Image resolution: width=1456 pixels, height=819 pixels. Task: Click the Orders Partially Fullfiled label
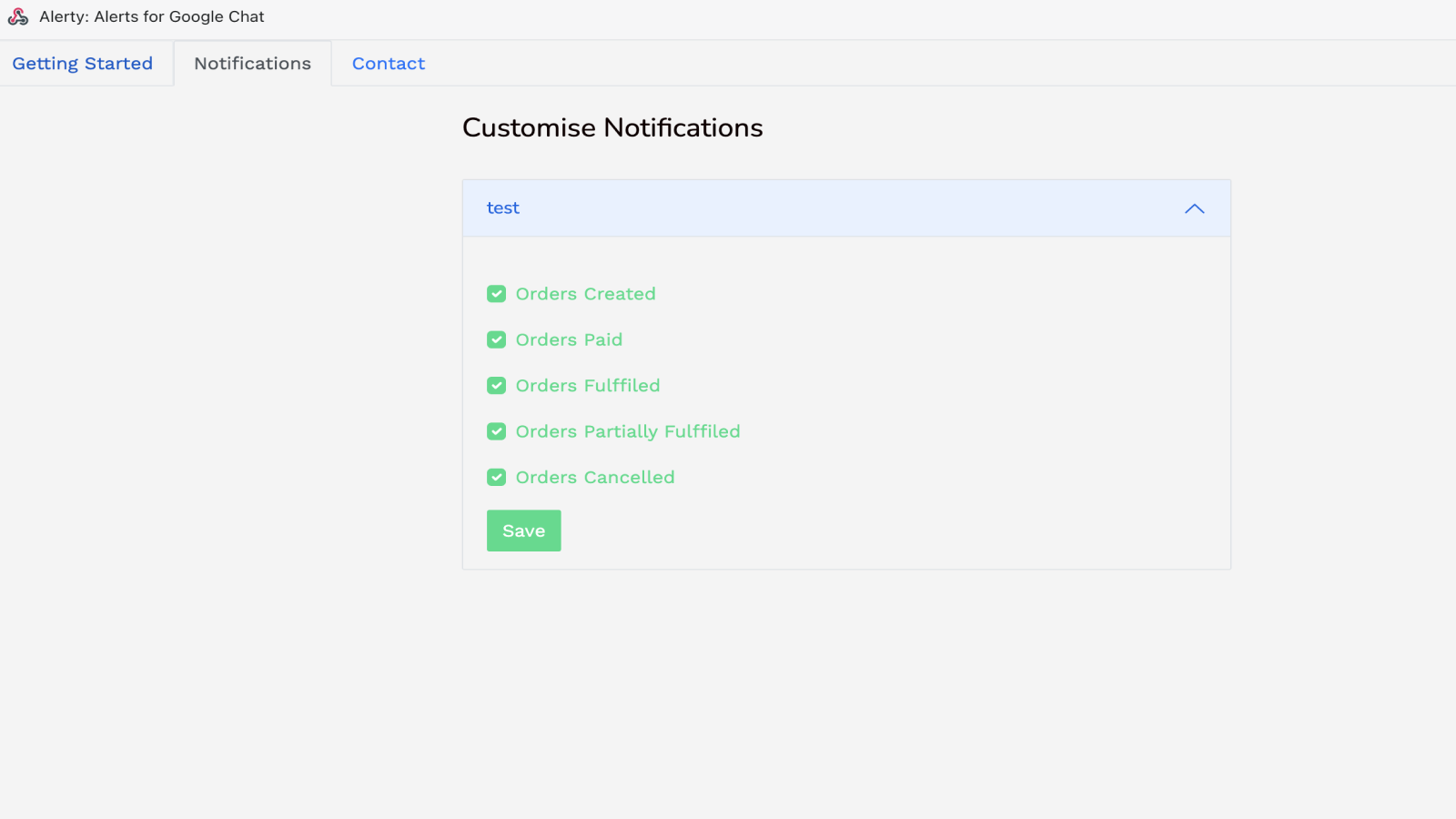[x=628, y=431]
